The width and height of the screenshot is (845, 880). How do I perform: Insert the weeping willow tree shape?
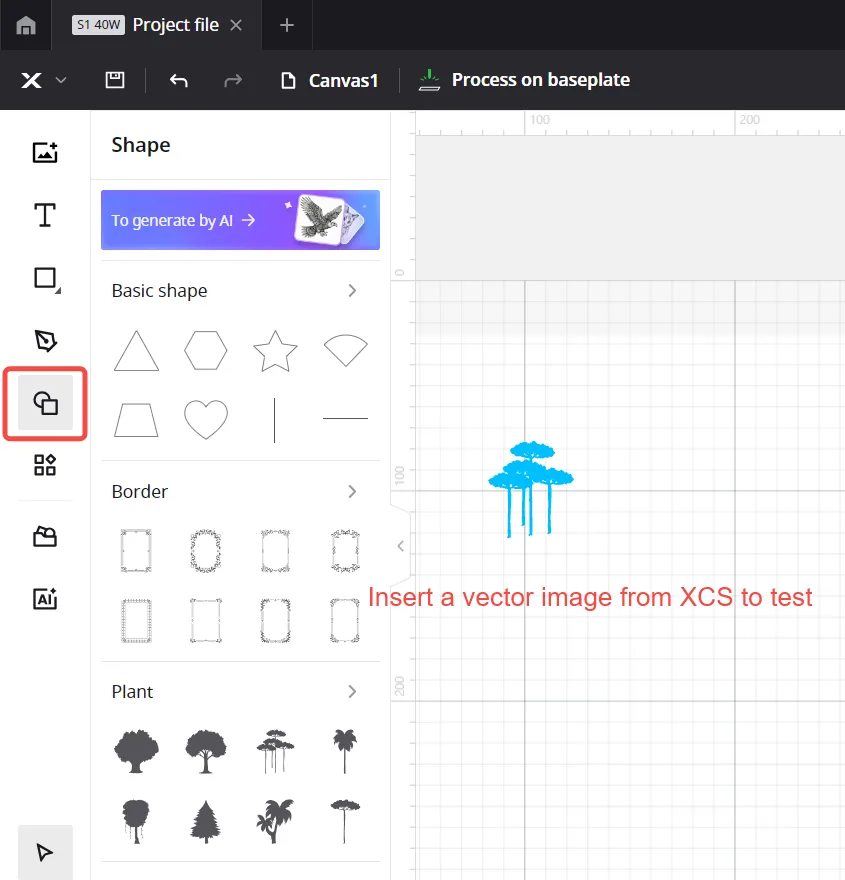click(x=136, y=822)
